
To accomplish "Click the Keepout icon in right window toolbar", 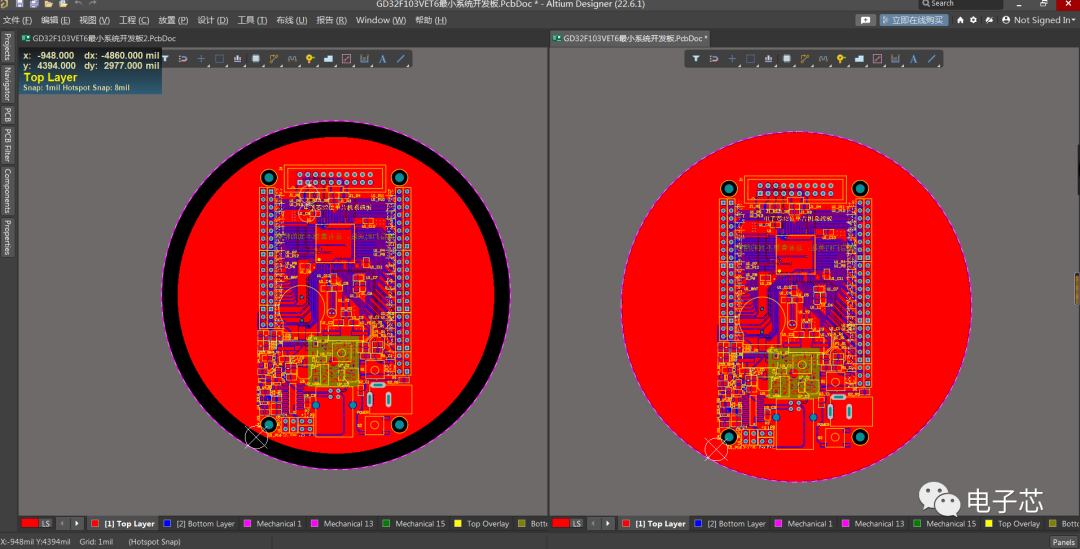I will point(878,59).
